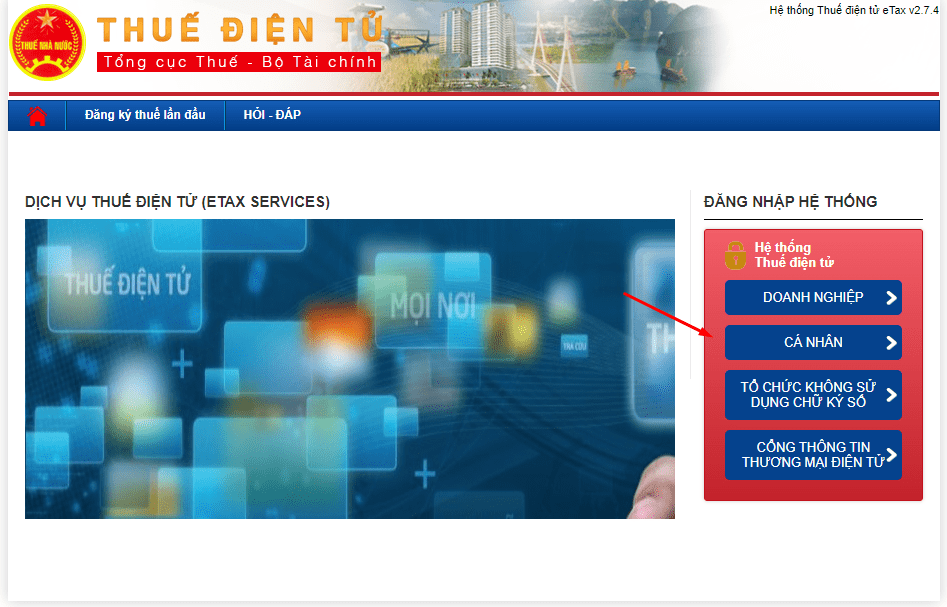Screen dimensions: 947x607
Task: Go to CỔNG THÔNG TIN THƯƠNG MẠI ĐIỆN TỬ
Action: 806,455
